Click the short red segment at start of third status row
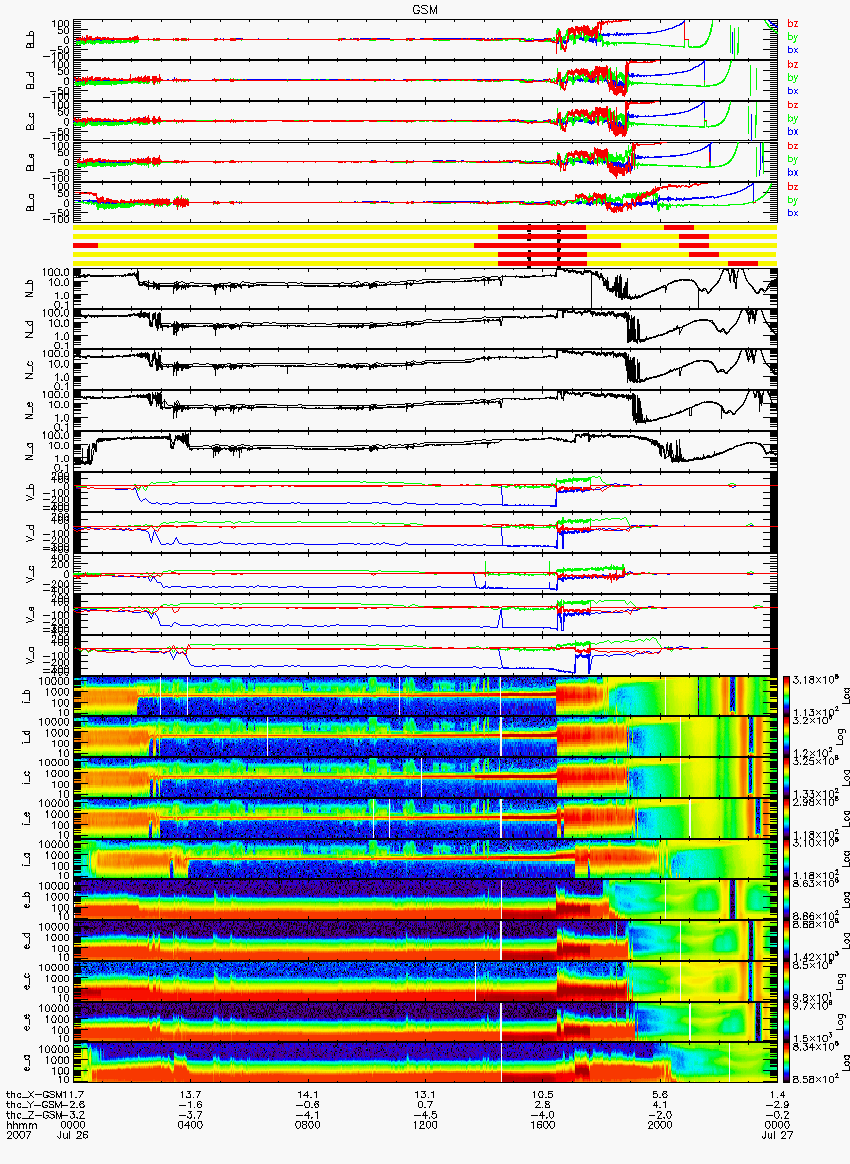This screenshot has width=850, height=1164. pos(85,245)
